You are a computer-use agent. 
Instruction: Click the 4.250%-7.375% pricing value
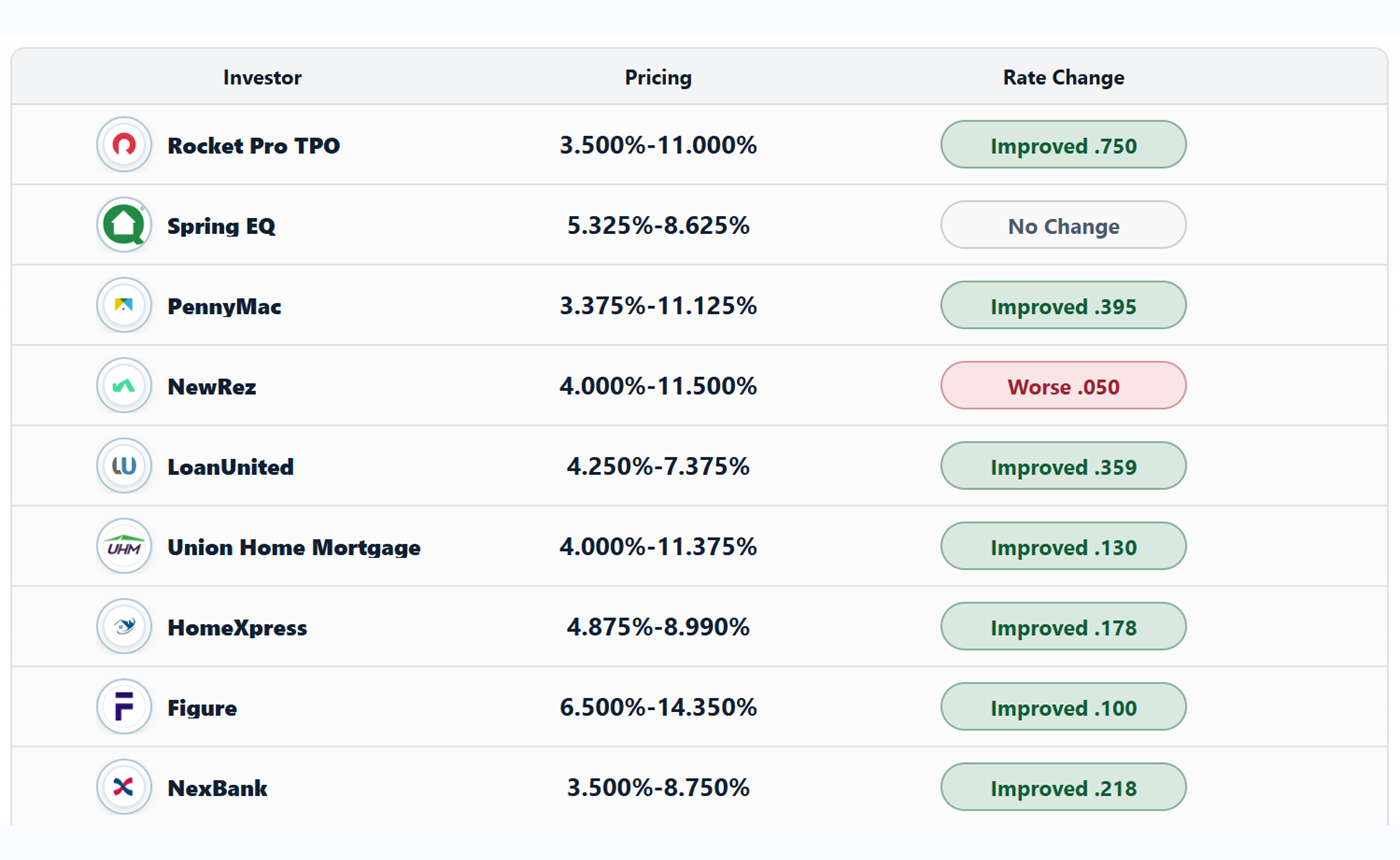(658, 467)
